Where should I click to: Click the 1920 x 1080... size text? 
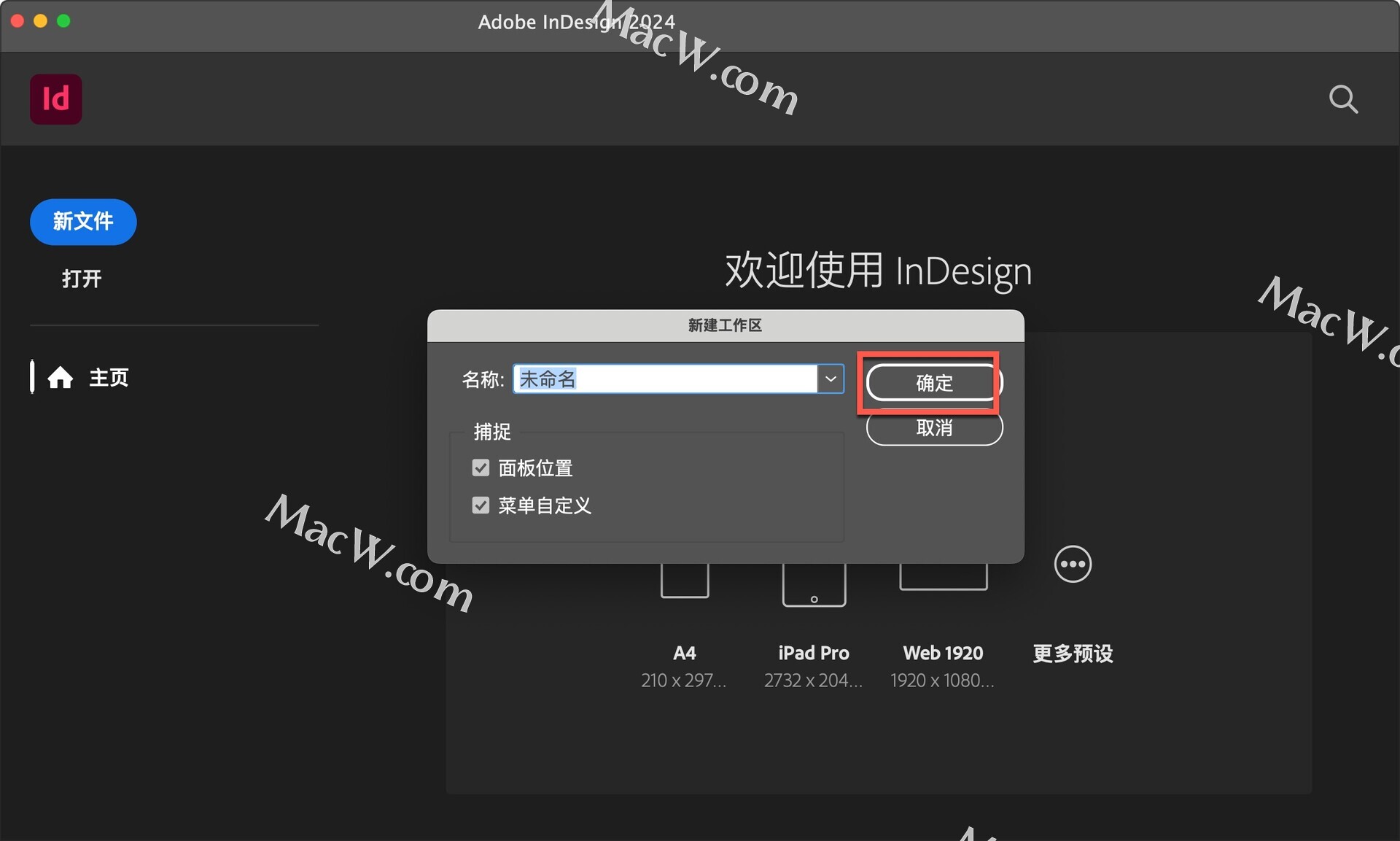coord(942,680)
